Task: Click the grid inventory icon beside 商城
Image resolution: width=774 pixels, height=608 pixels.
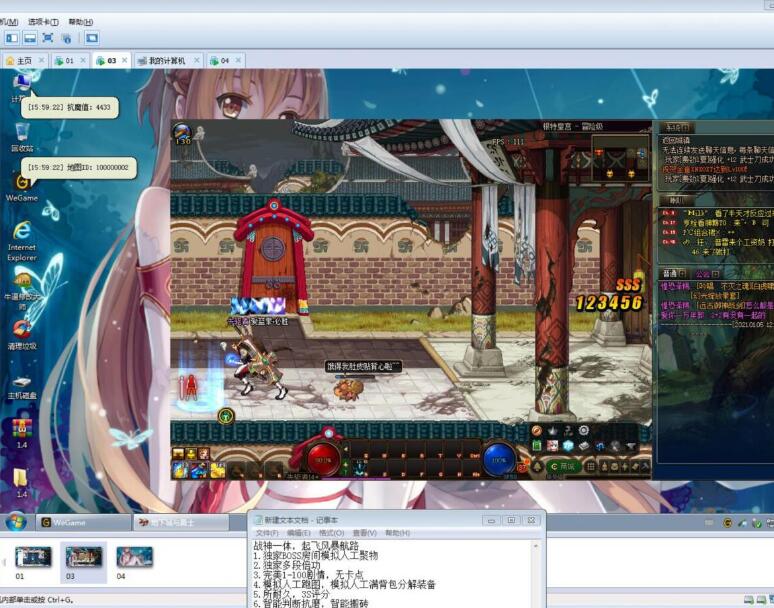Action: 590,466
